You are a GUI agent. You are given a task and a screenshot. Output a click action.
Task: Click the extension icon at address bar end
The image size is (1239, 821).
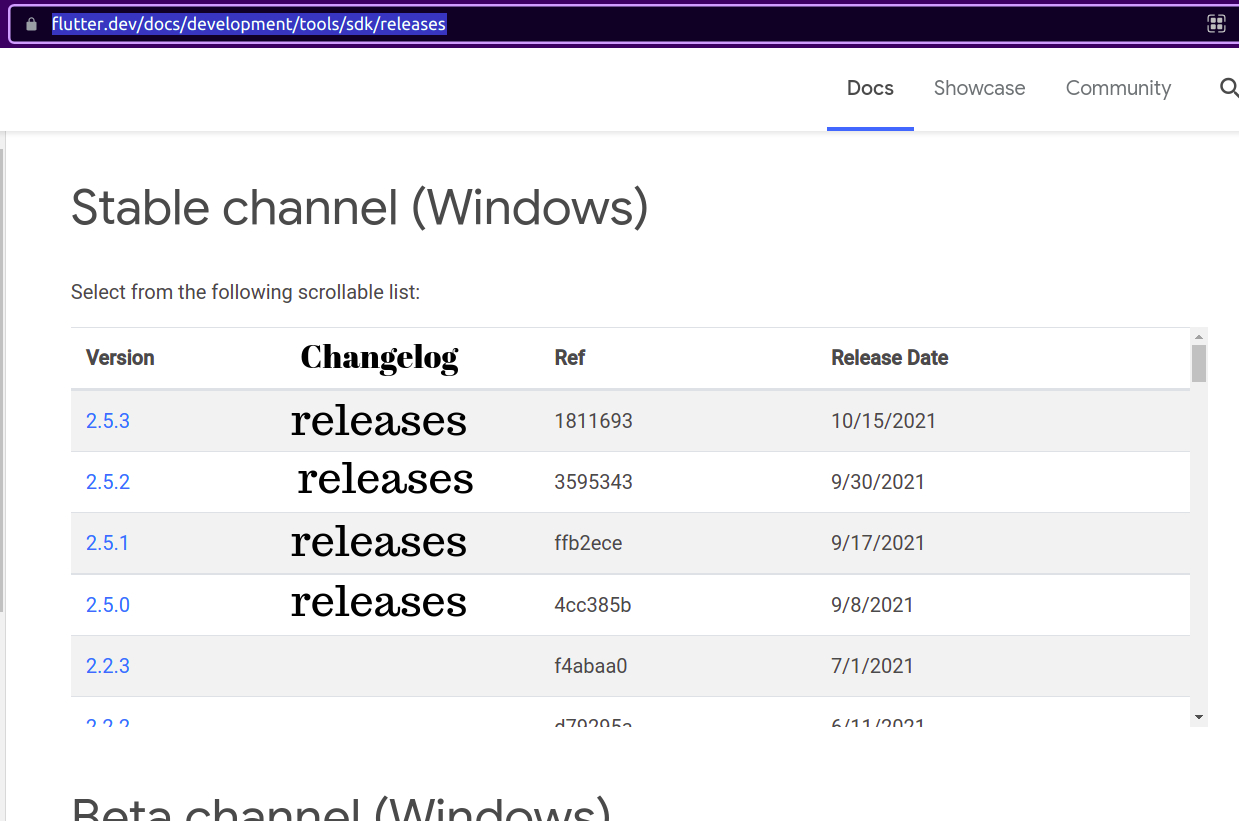point(1216,24)
